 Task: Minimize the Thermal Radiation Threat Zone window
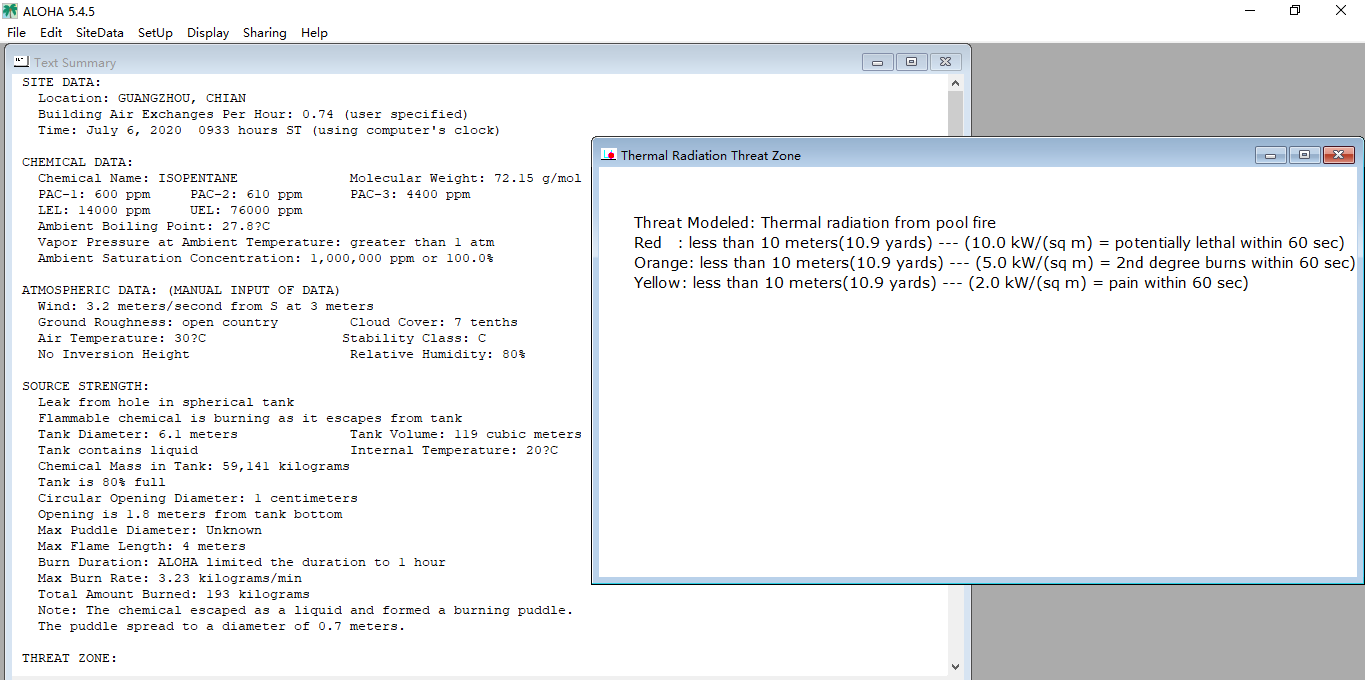1271,155
